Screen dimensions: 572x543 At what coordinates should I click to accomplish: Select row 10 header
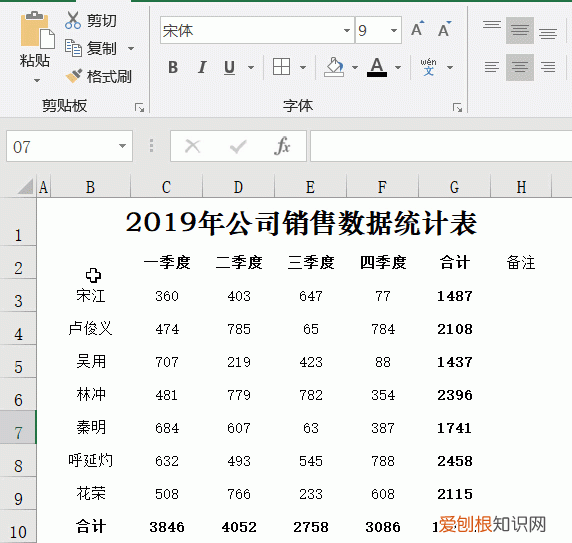[x=18, y=527]
